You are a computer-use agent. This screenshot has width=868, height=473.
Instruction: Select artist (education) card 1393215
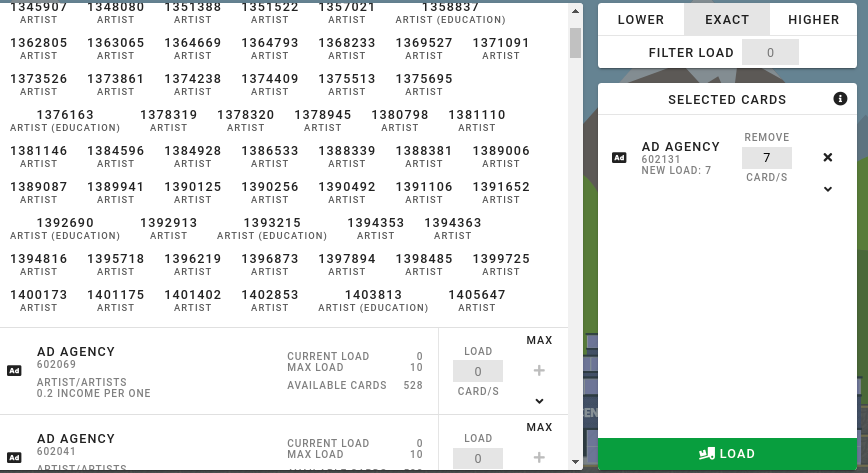click(x=272, y=228)
